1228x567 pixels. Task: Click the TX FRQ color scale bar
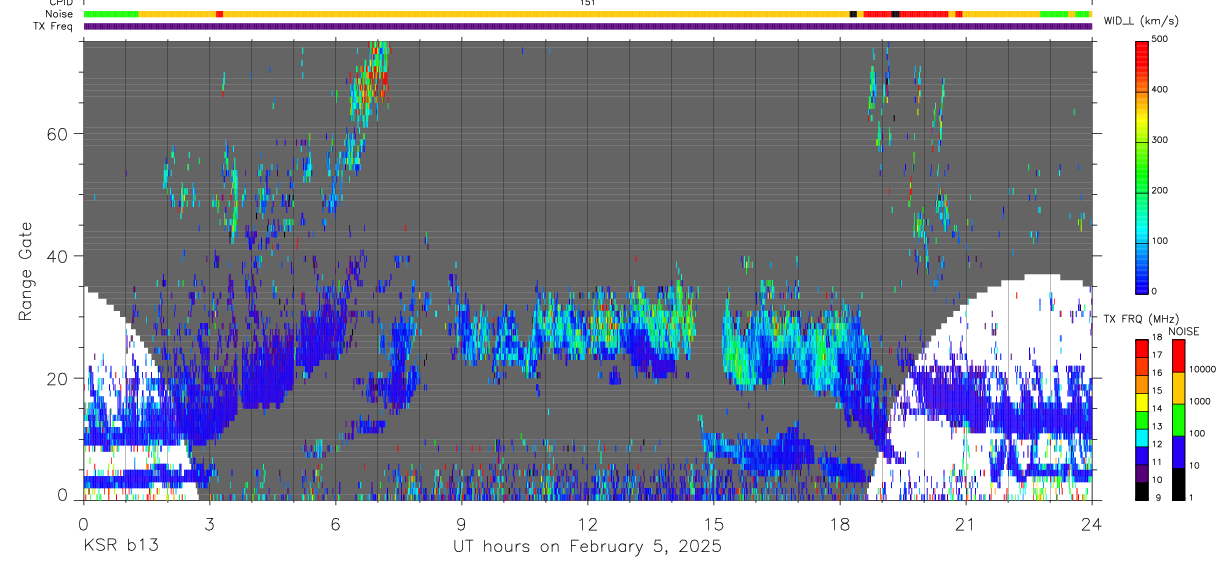point(1141,419)
